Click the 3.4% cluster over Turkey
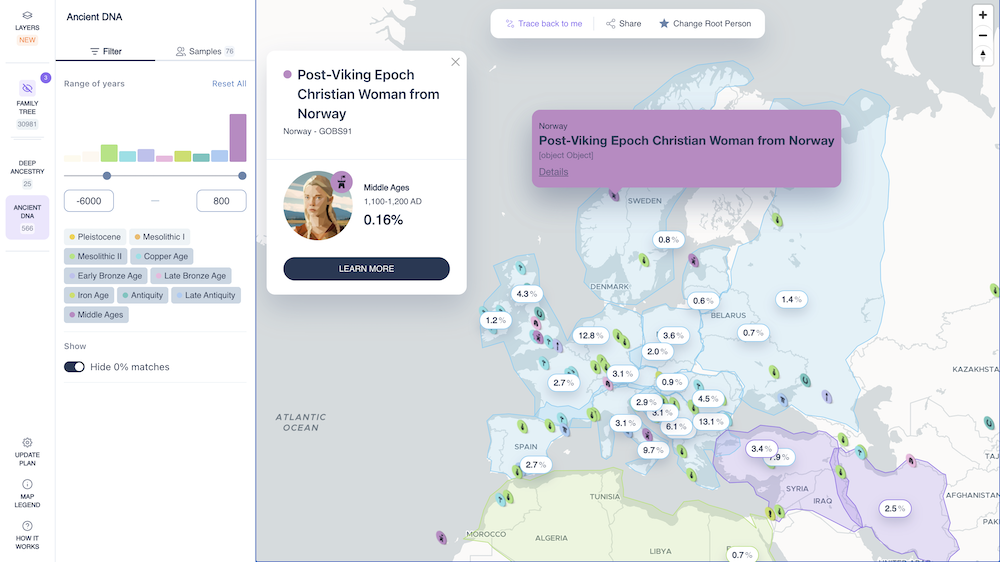The height and width of the screenshot is (562, 1000). [761, 448]
